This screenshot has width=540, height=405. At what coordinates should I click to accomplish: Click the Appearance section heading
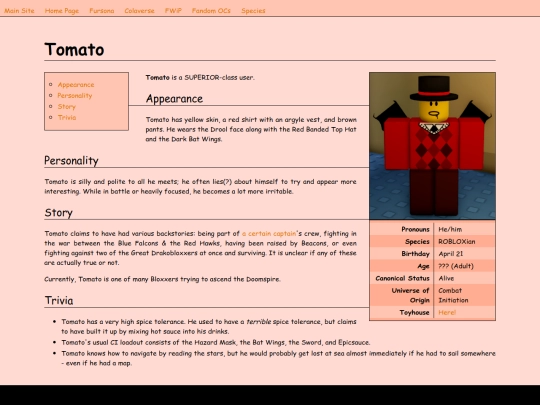[x=174, y=99]
